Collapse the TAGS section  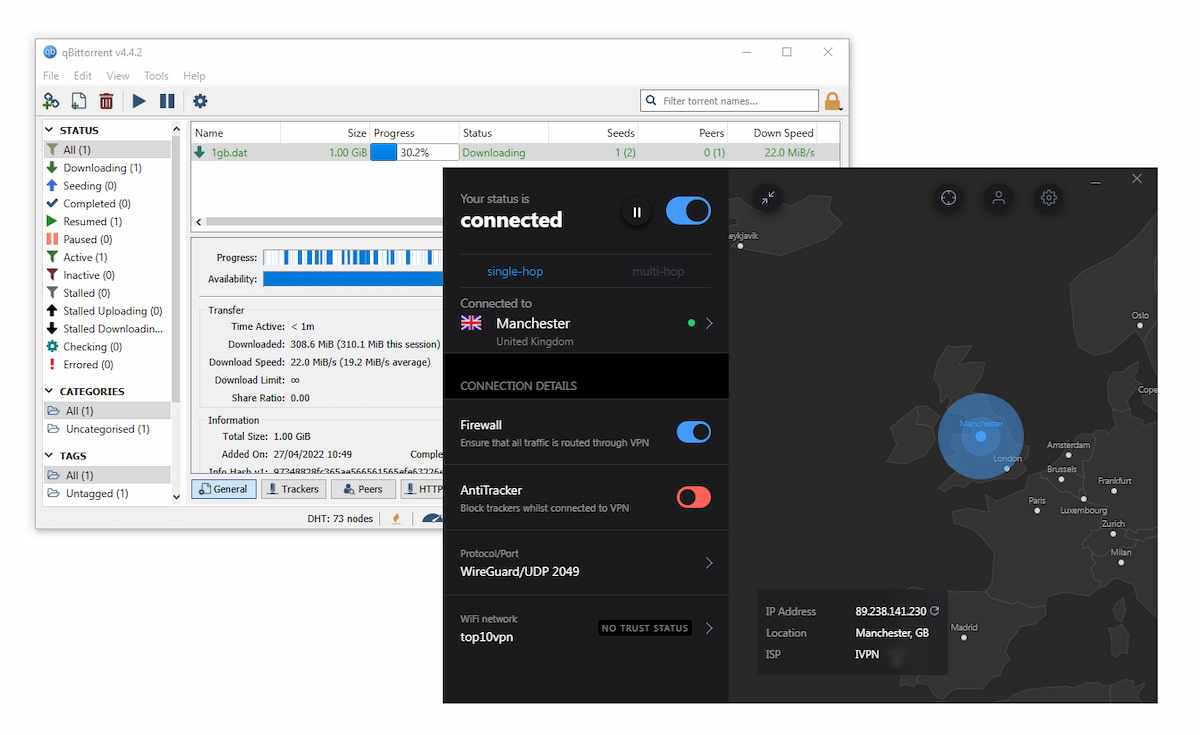pos(48,455)
